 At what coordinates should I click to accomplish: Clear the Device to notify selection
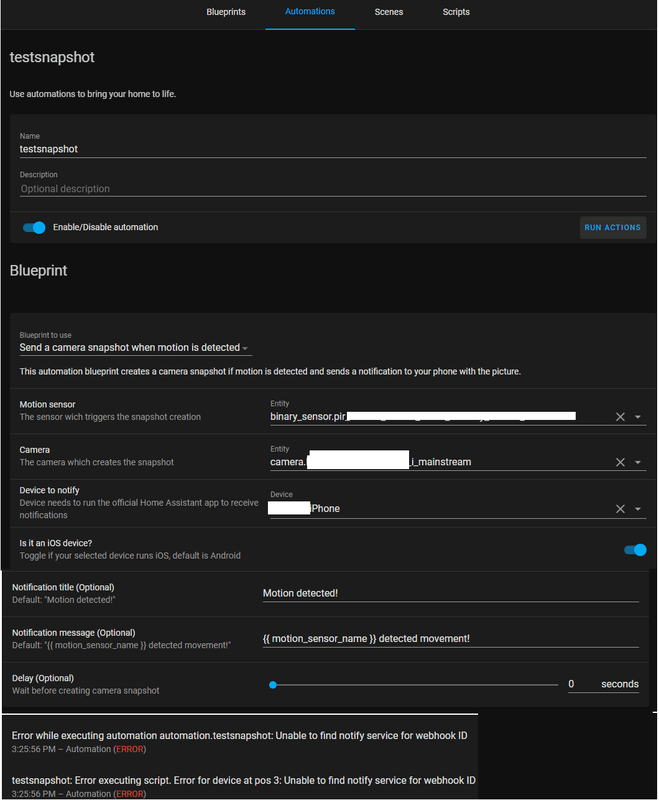tap(620, 509)
